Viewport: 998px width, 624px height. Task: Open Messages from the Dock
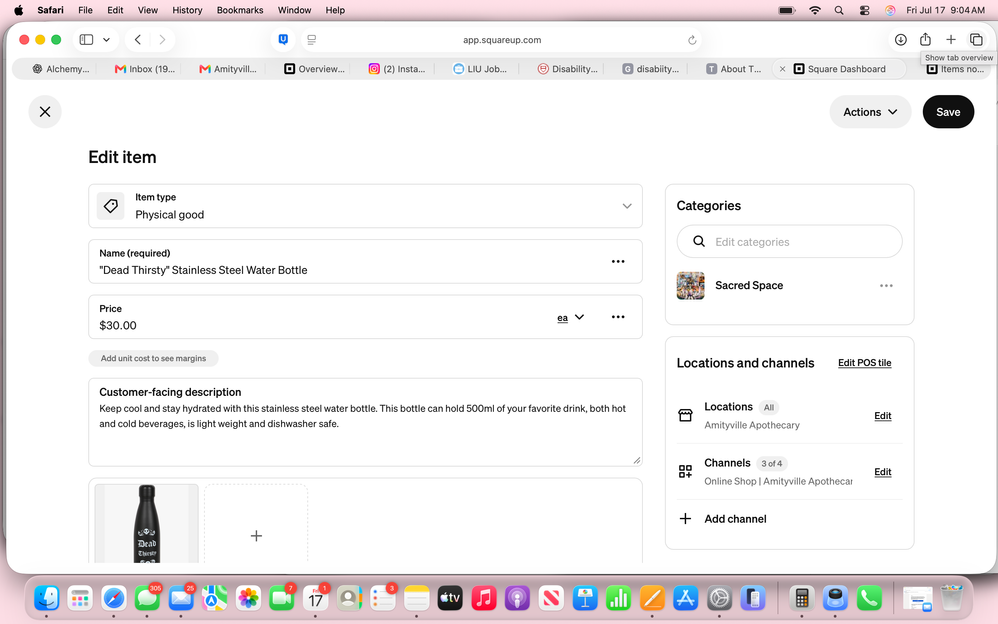click(147, 599)
